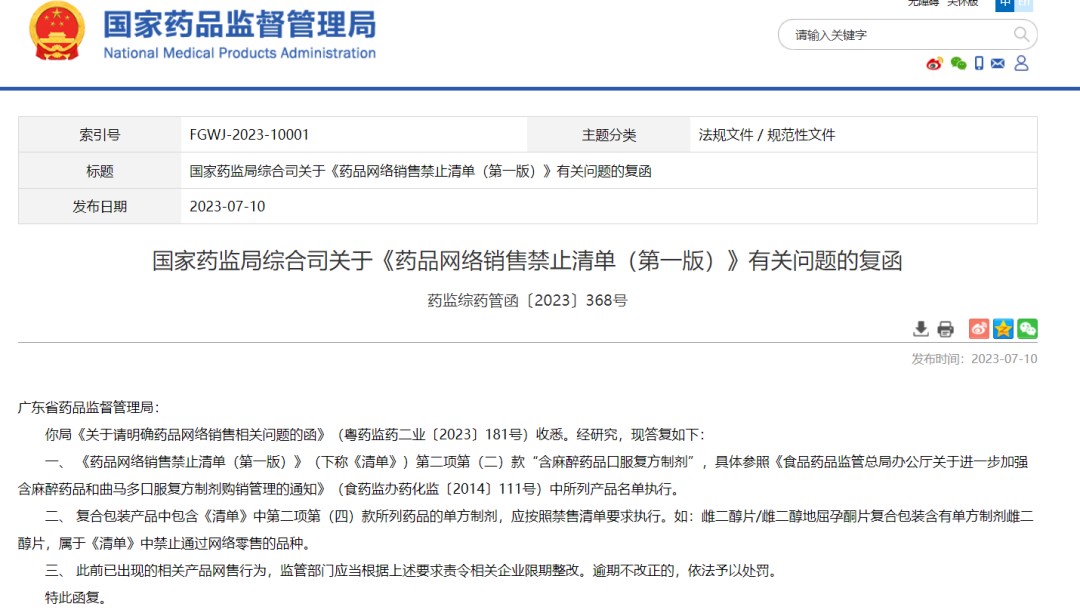Click the salutation 广东省药品监督管理局：
Image resolution: width=1080 pixels, height=613 pixels.
(88, 408)
